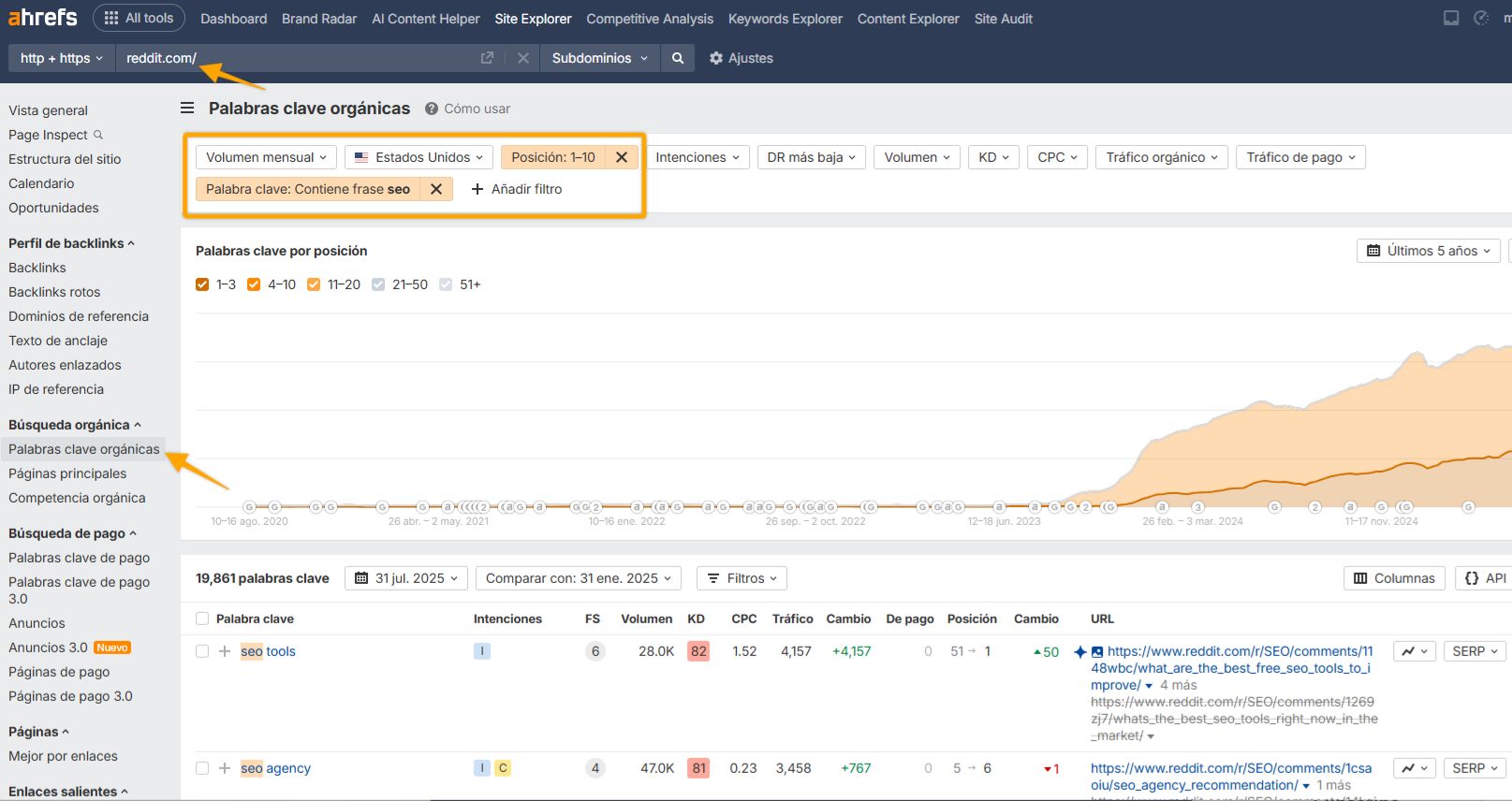The height and width of the screenshot is (801, 1512).
Task: Open the Intenciones filter dropdown
Action: (697, 157)
